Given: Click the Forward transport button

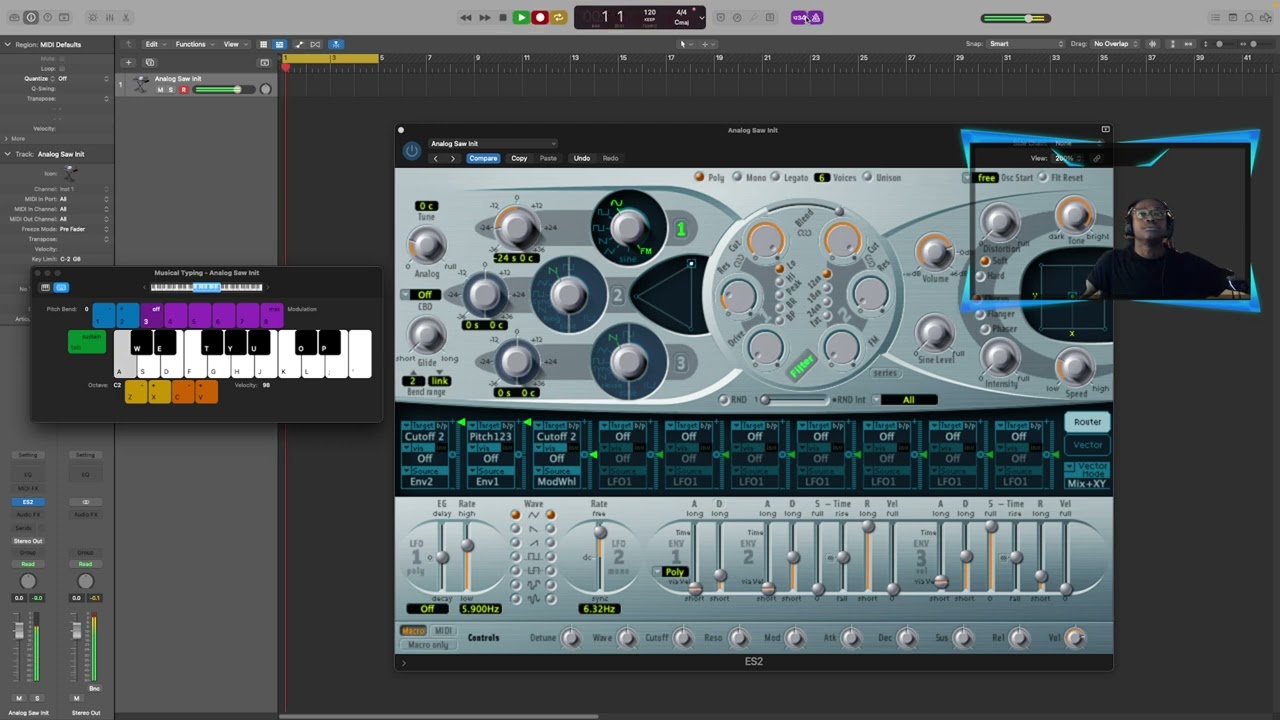Looking at the screenshot, I should [x=484, y=17].
